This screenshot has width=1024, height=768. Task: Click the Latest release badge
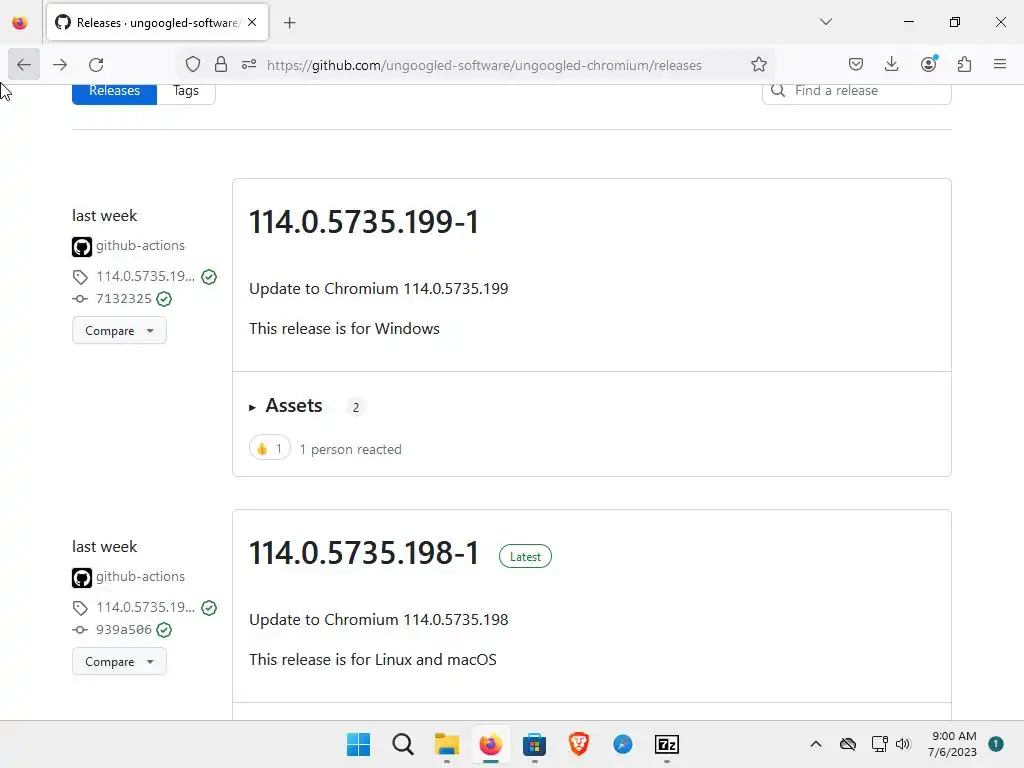coord(525,557)
